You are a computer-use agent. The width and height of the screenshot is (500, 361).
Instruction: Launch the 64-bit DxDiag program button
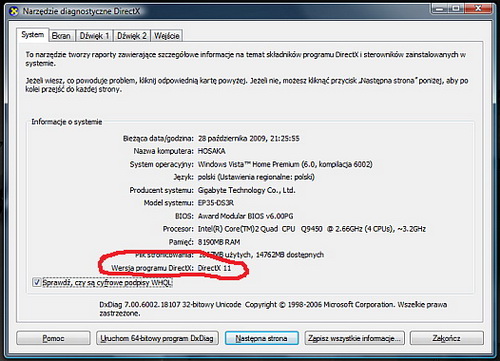coord(157,338)
